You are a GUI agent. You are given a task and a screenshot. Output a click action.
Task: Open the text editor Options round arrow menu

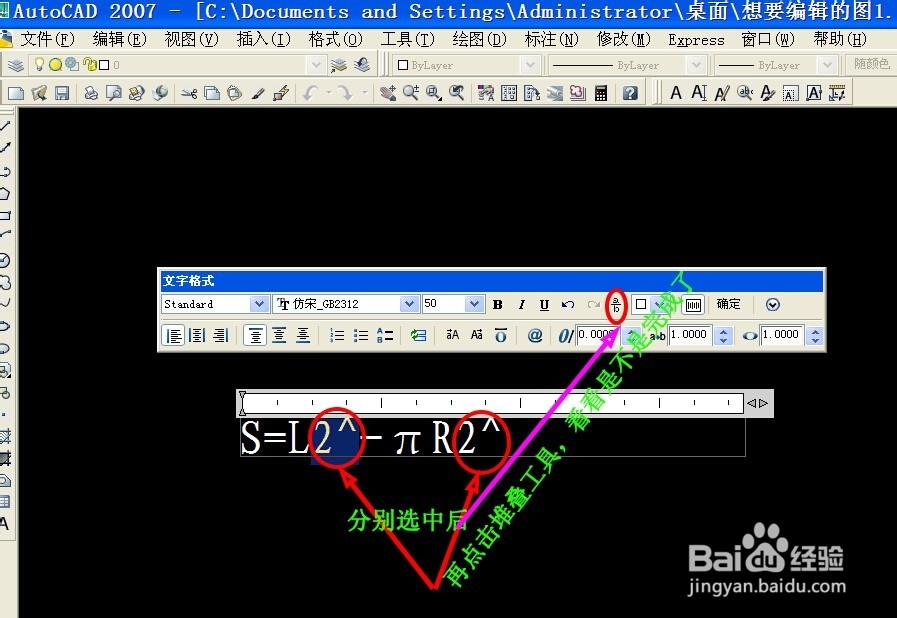772,304
